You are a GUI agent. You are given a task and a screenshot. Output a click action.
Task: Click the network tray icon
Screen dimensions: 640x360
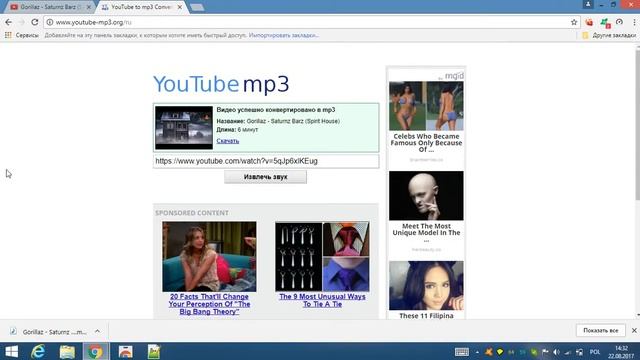568,352
